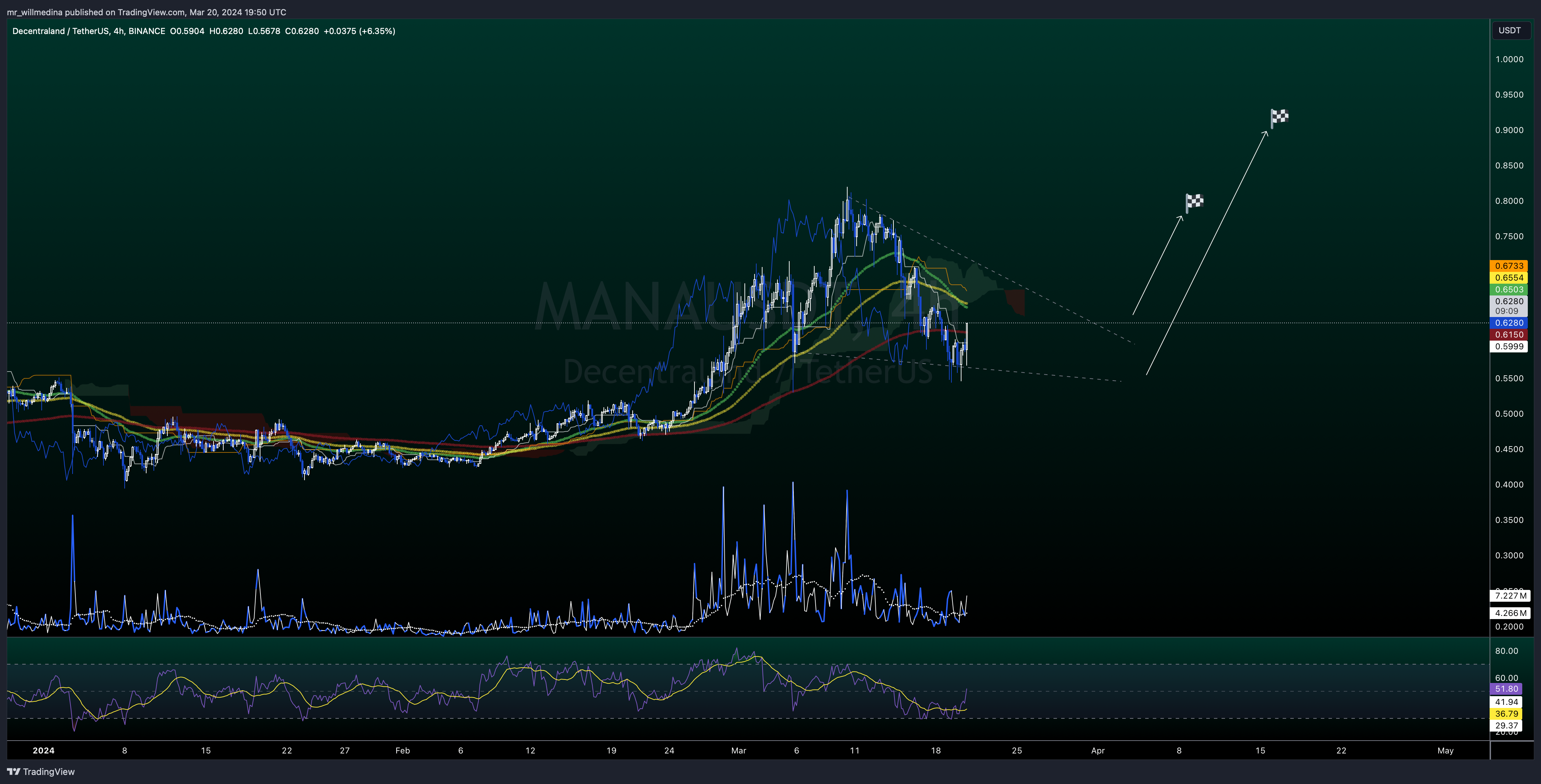Click the yellow 0.6554 price tag

pos(1509,278)
